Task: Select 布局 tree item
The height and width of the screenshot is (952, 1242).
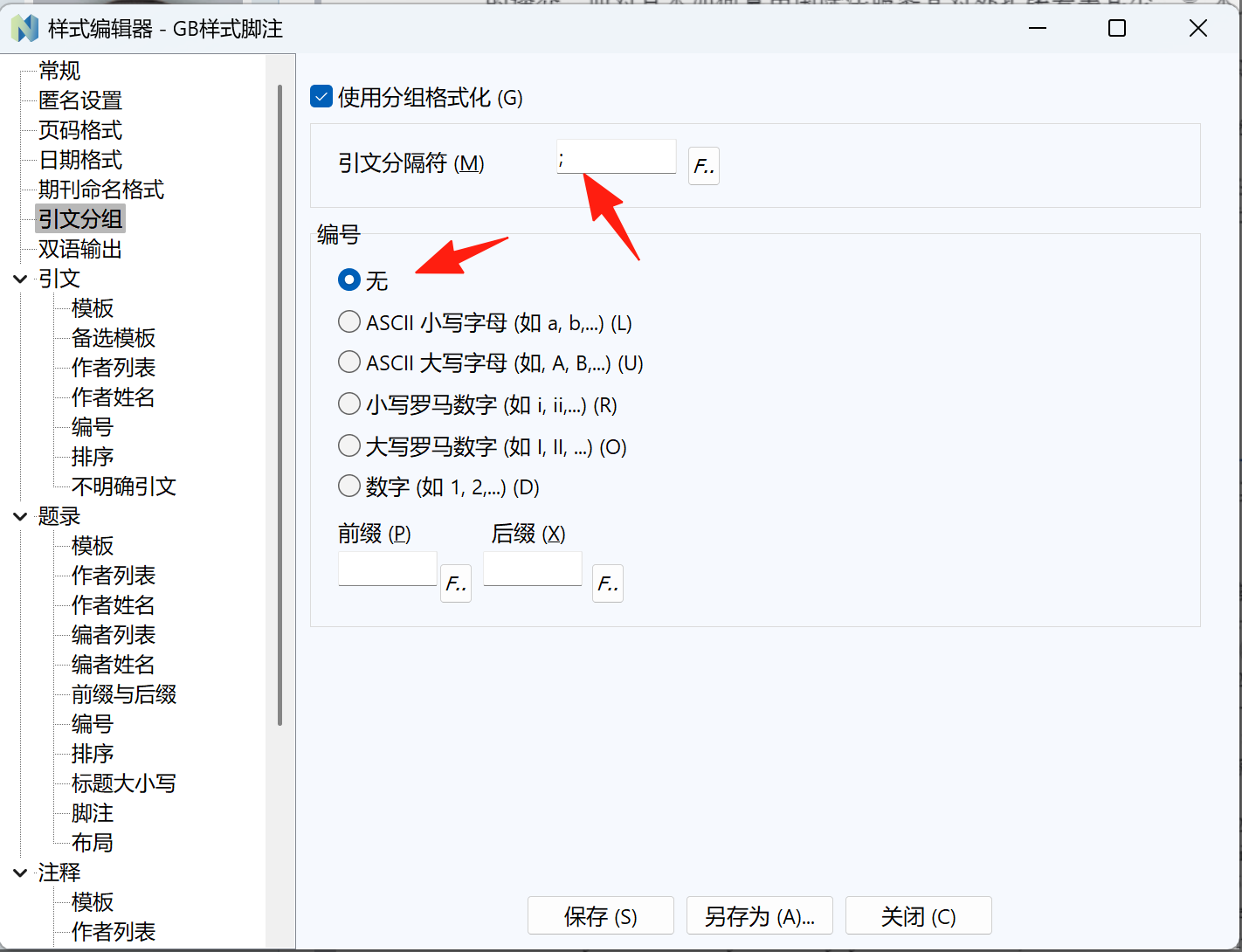Action: click(93, 843)
